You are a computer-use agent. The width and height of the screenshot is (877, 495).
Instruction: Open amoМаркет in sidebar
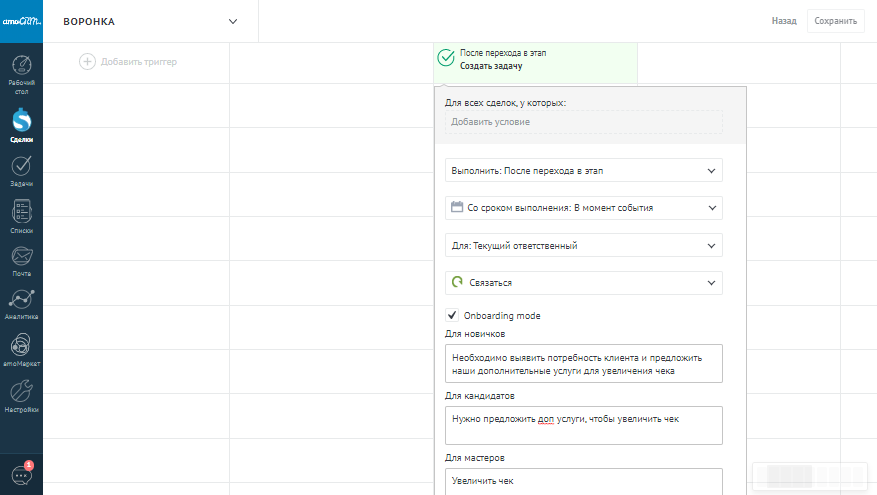coord(21,350)
